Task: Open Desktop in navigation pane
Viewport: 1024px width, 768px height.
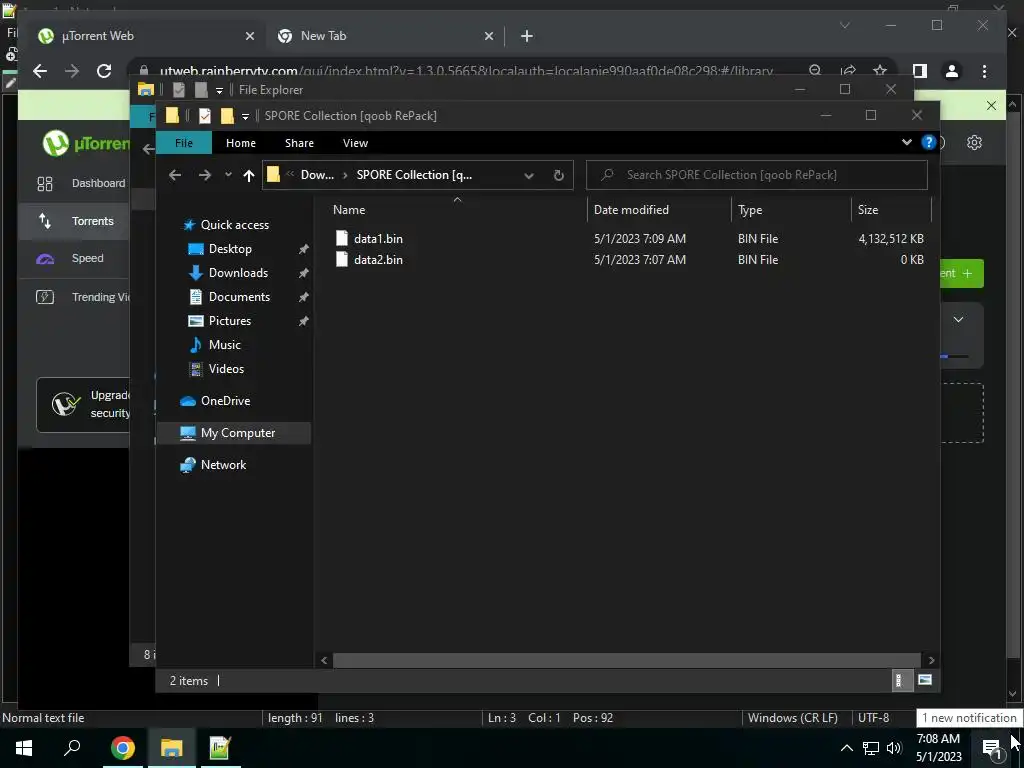Action: (x=229, y=249)
